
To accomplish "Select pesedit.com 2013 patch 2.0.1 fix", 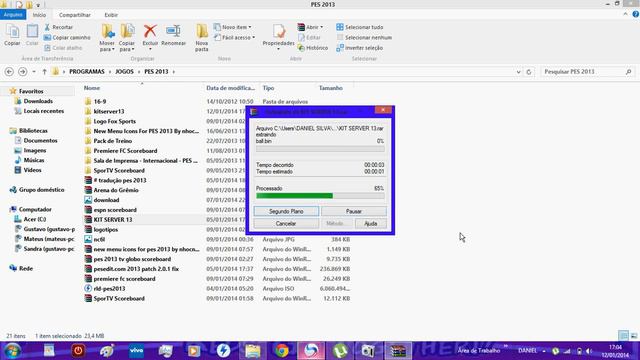I will (x=136, y=269).
